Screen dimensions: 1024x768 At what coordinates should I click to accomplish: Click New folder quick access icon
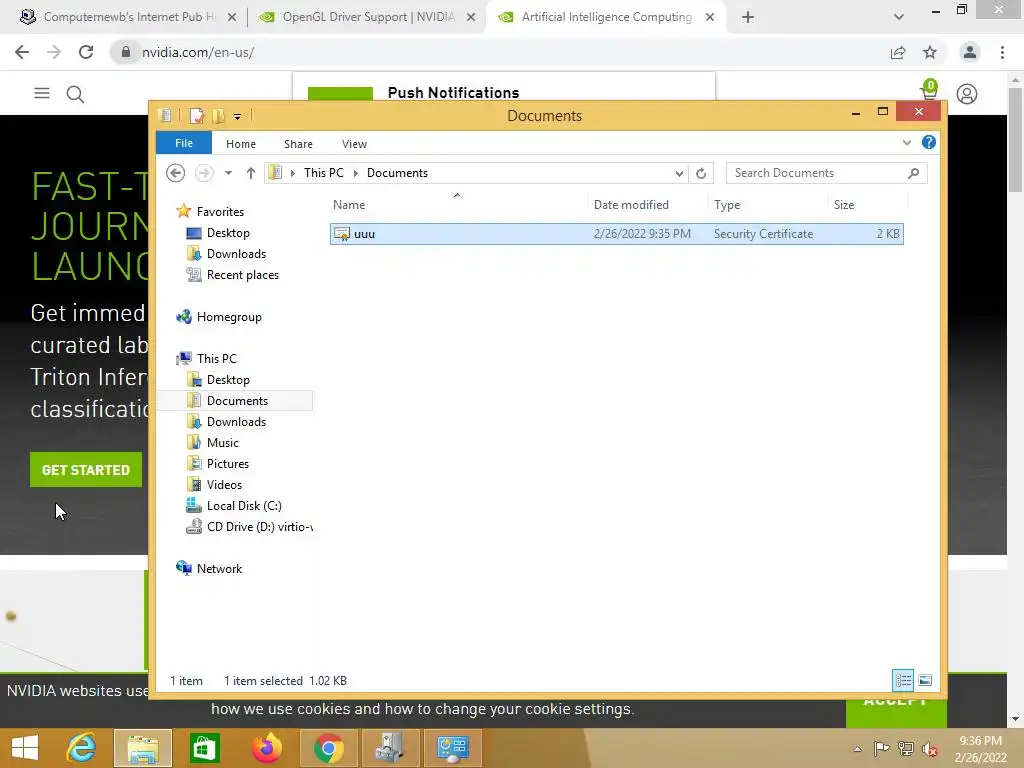coord(218,116)
